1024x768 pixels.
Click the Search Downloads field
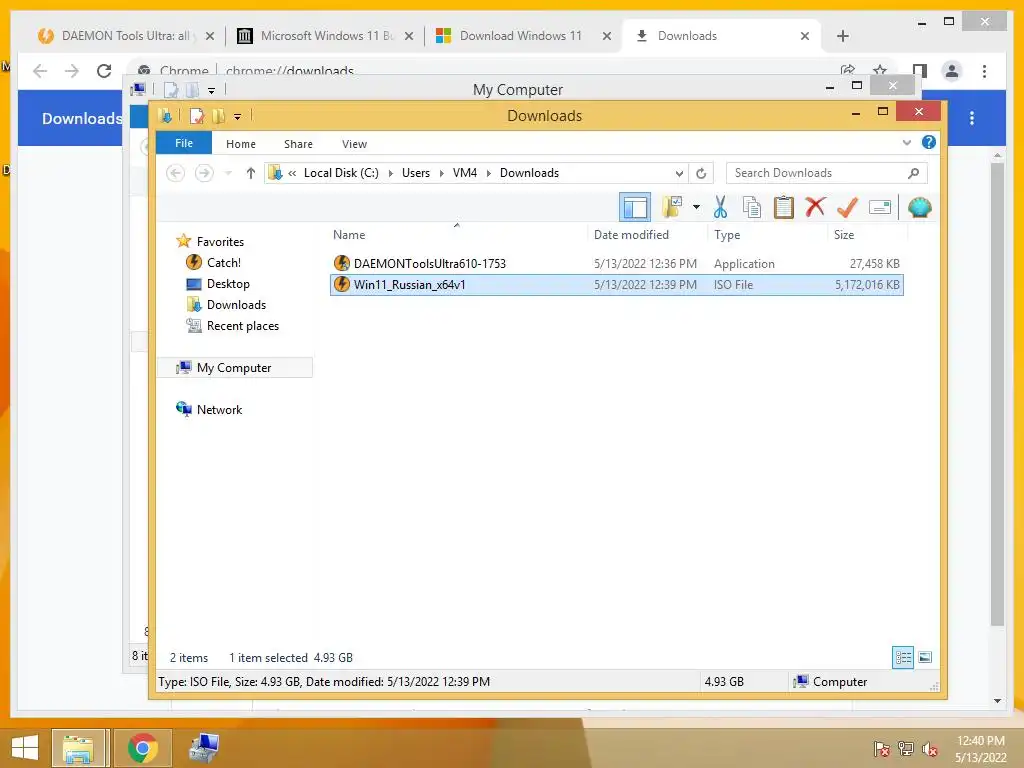[x=826, y=173]
